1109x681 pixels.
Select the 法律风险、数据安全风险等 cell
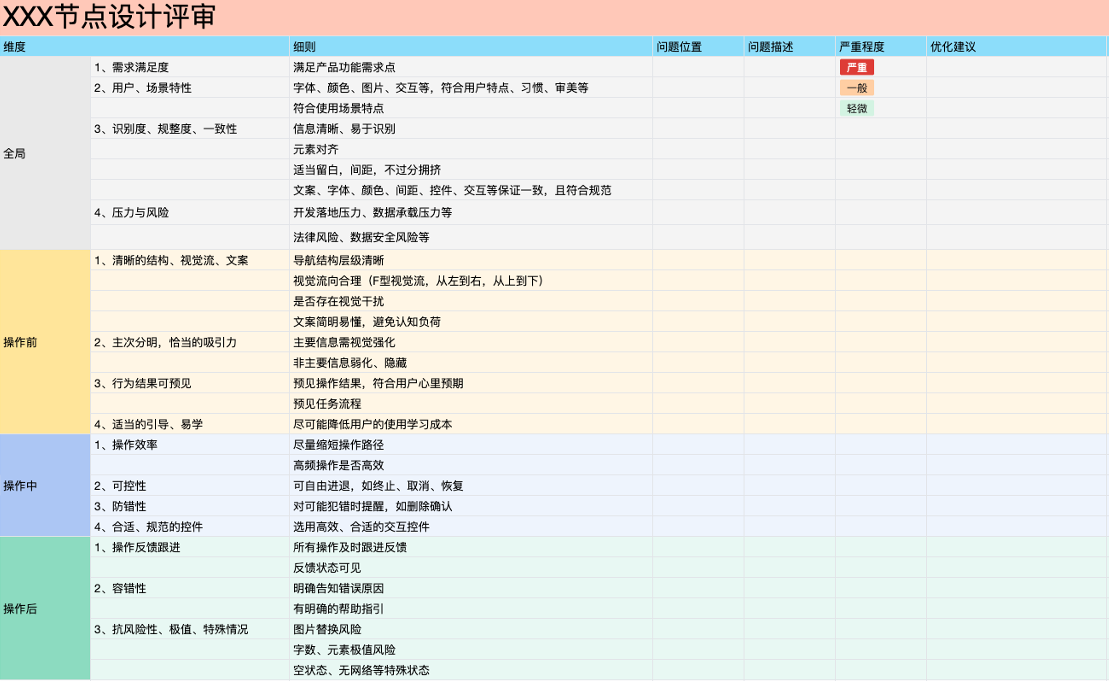[471, 237]
